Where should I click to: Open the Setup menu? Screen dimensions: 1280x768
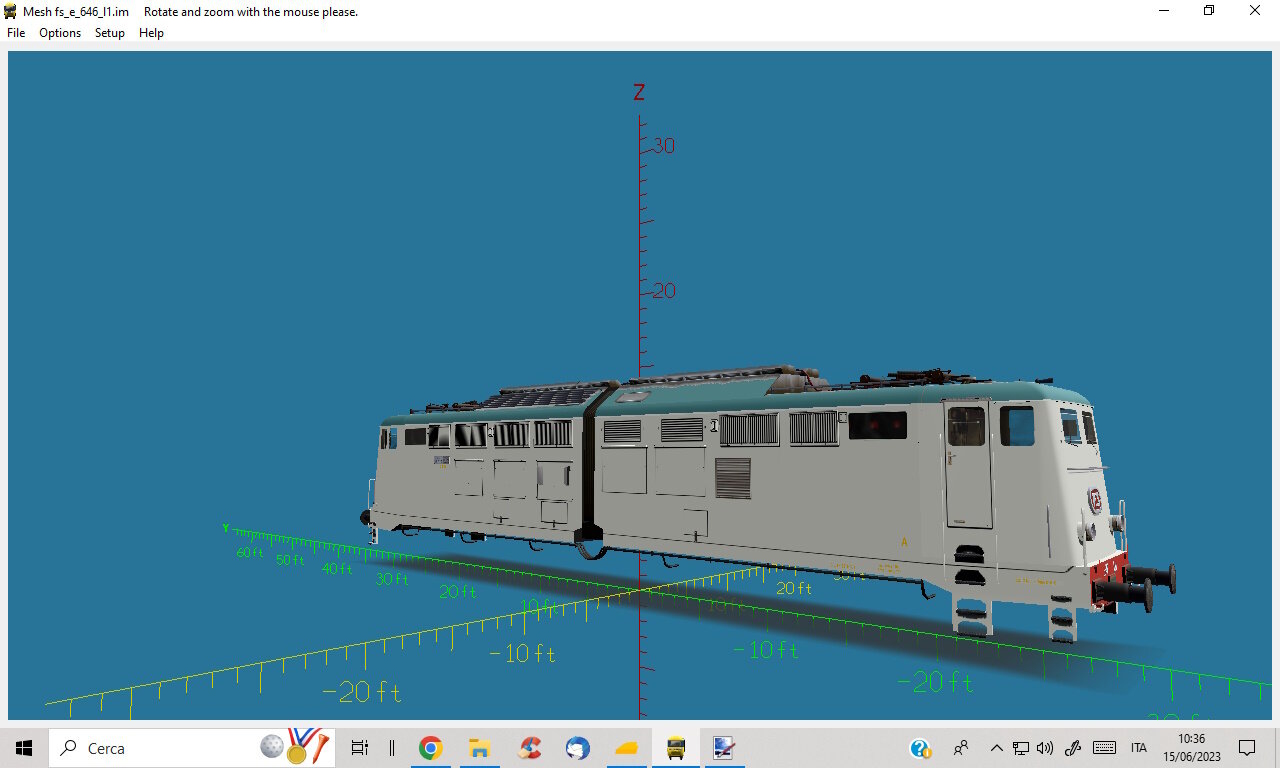tap(110, 33)
